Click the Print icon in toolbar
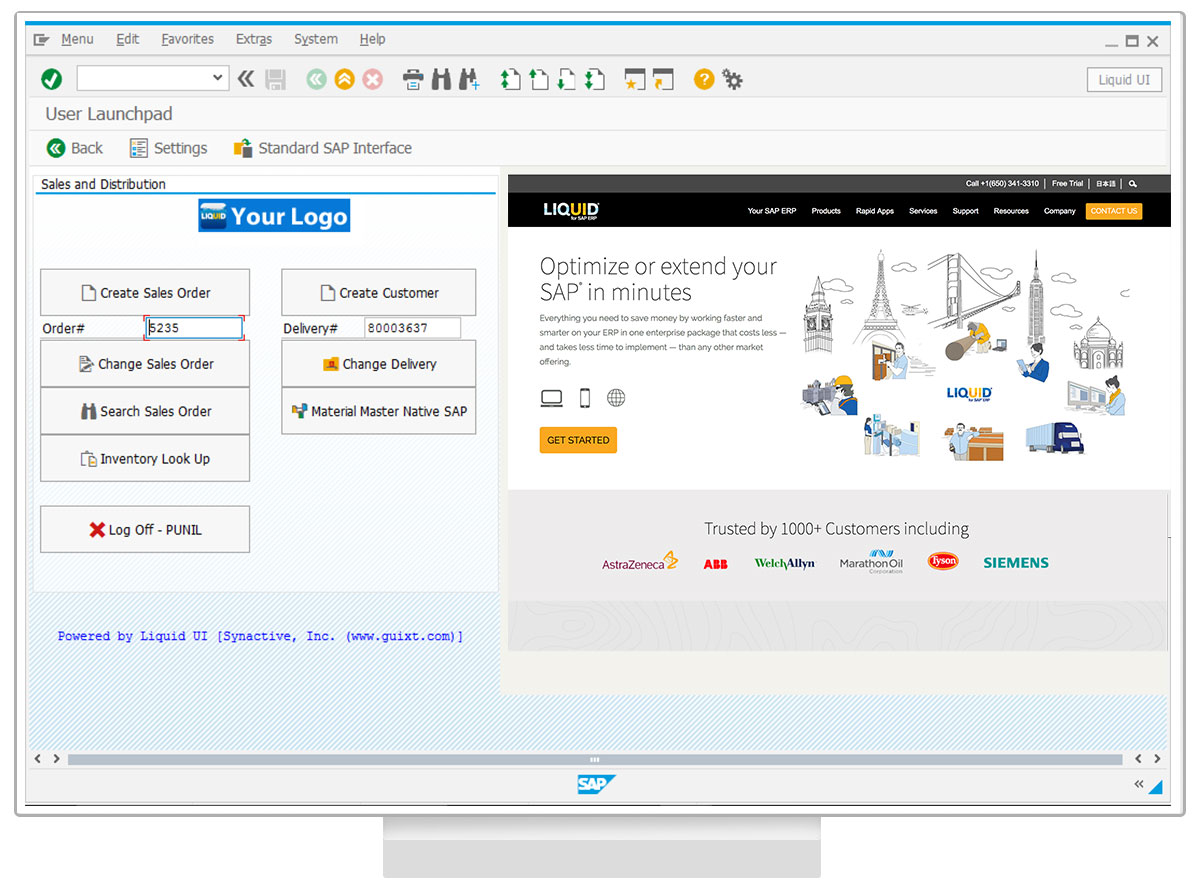 413,80
